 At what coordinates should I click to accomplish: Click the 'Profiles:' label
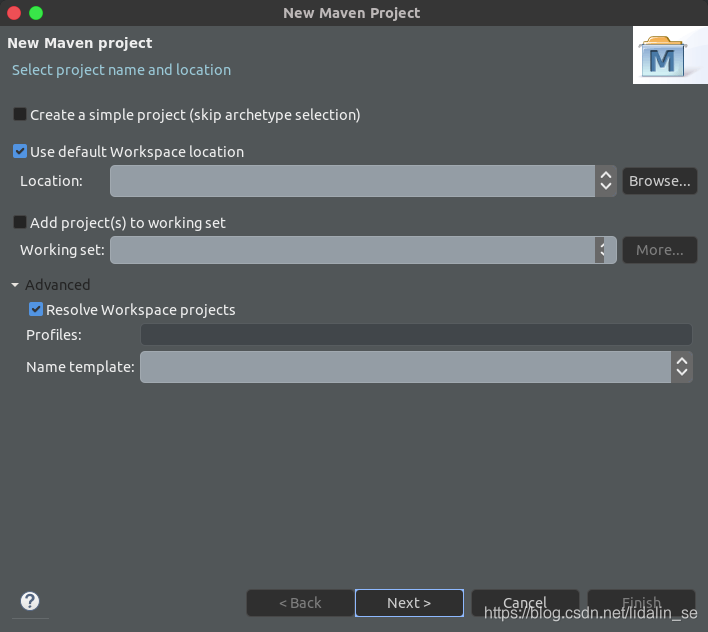pyautogui.click(x=54, y=335)
